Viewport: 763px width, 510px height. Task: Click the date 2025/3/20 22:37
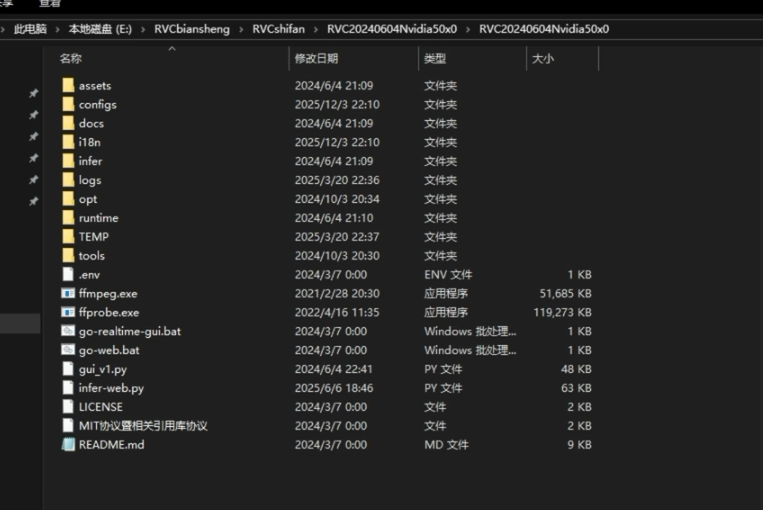click(337, 237)
